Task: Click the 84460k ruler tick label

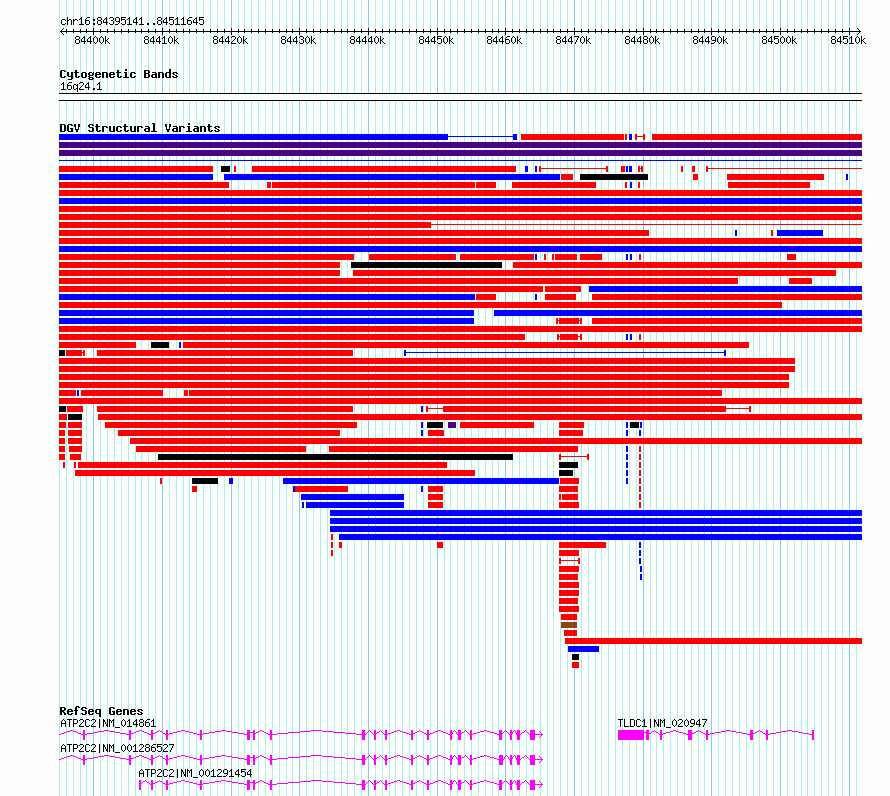Action: coord(504,40)
